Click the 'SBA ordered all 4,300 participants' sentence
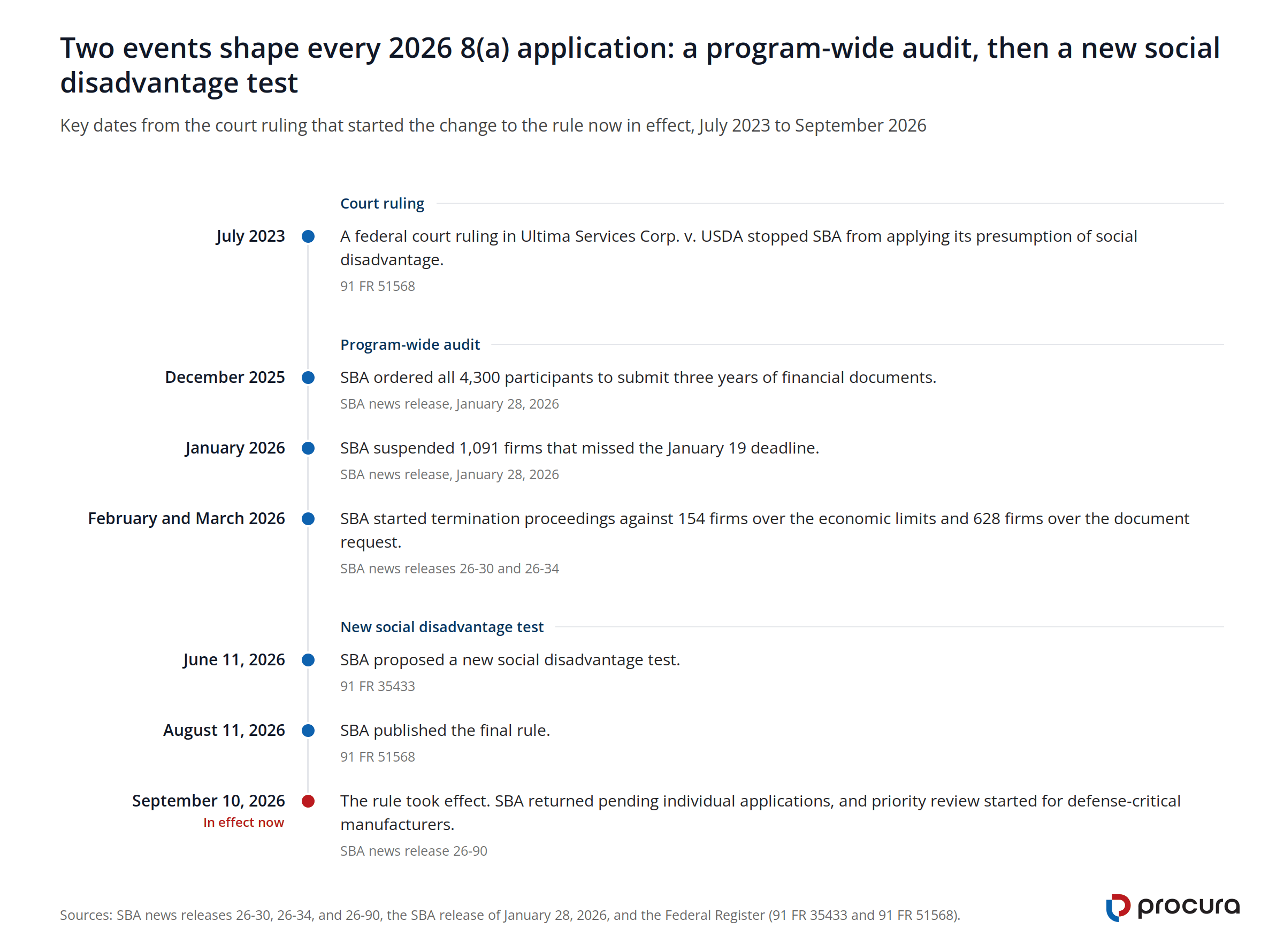Screen dimensions: 1284x952 pos(638,378)
